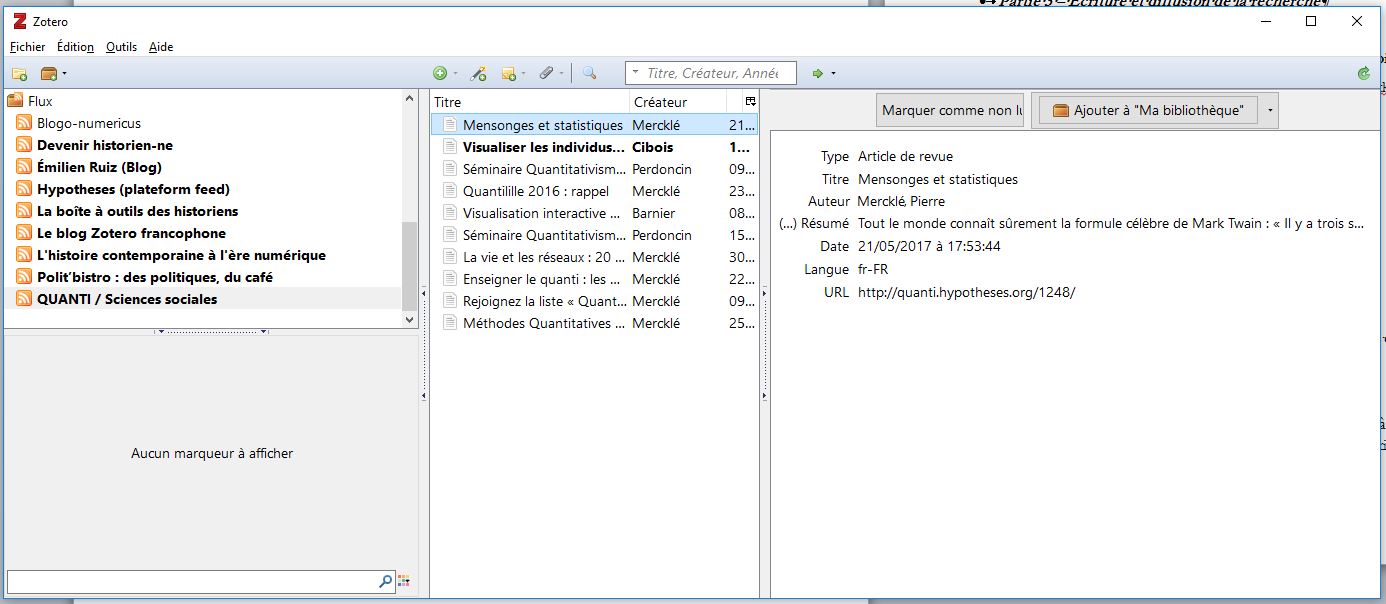Viewport: 1386px width, 604px height.
Task: Select Rejoignez la liste « Quant item
Action: (594, 301)
